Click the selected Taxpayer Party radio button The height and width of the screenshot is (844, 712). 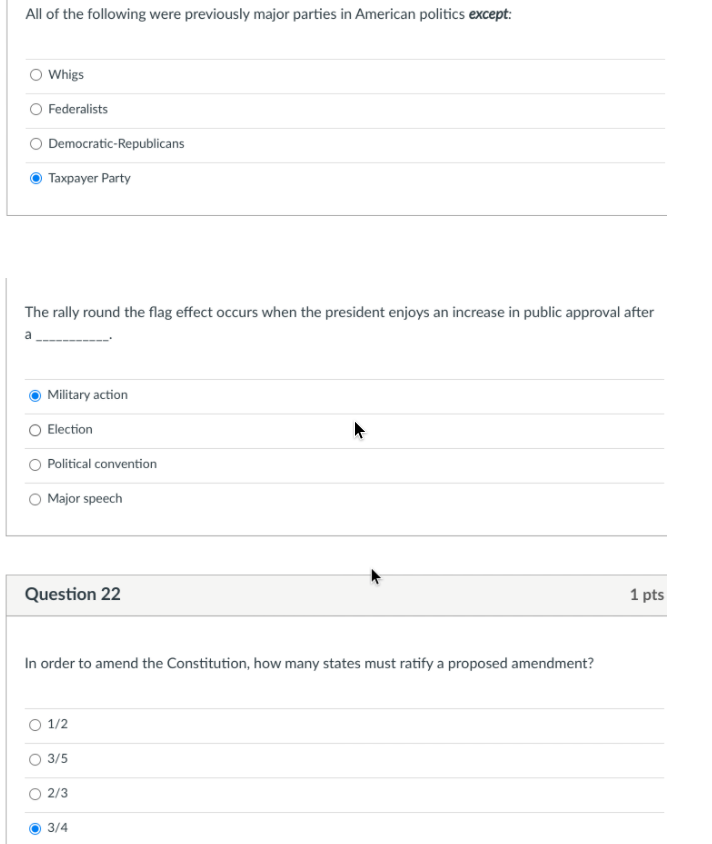36,178
